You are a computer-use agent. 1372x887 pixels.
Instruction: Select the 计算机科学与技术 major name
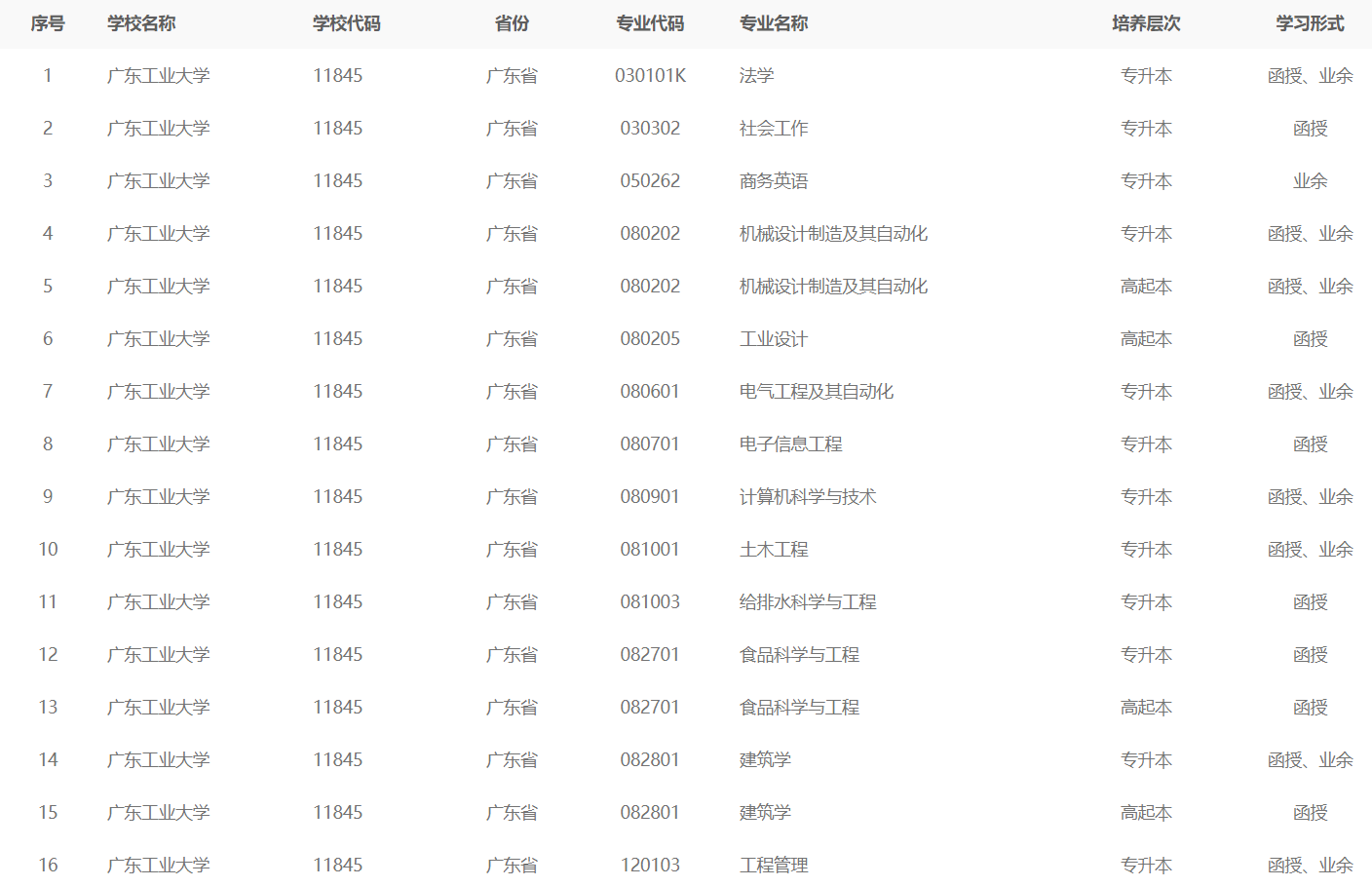point(808,497)
